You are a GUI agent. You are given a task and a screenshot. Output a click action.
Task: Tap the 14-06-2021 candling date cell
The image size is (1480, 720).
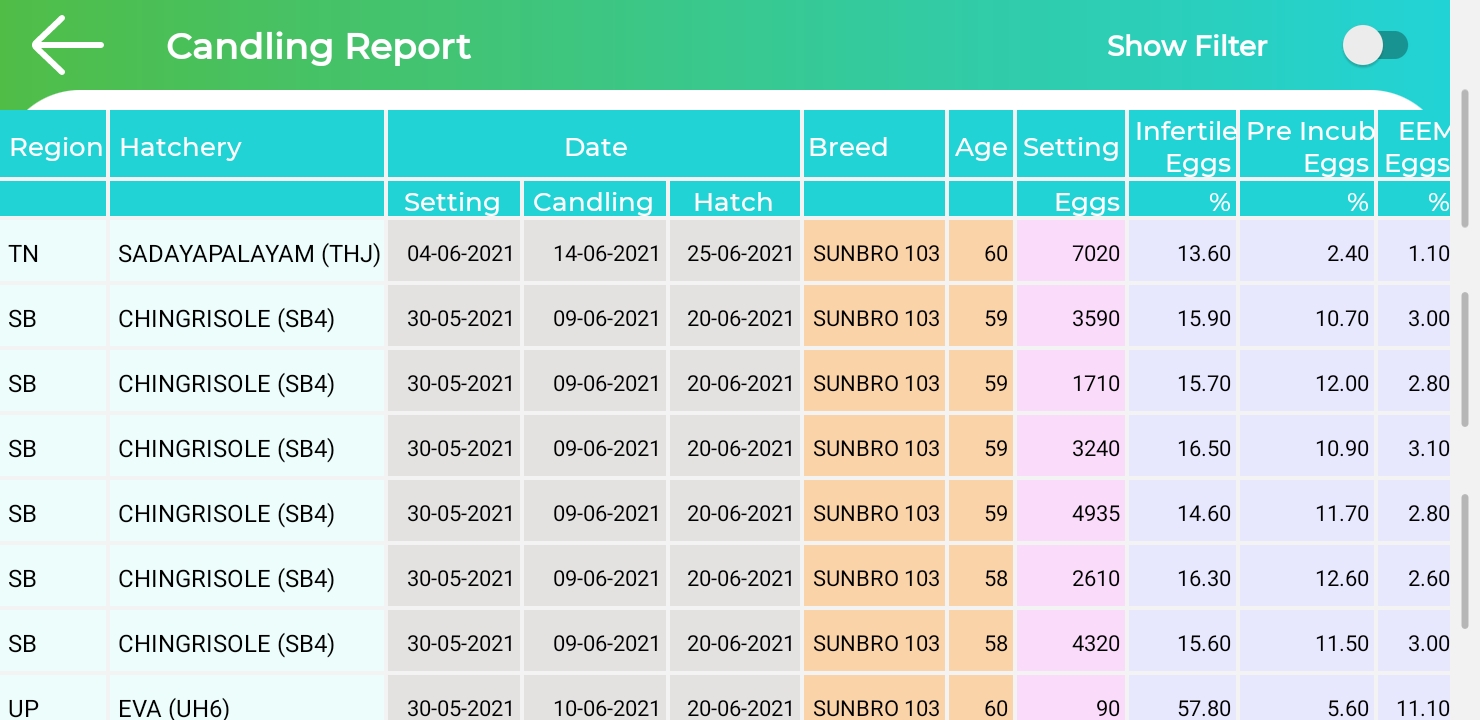tap(606, 254)
